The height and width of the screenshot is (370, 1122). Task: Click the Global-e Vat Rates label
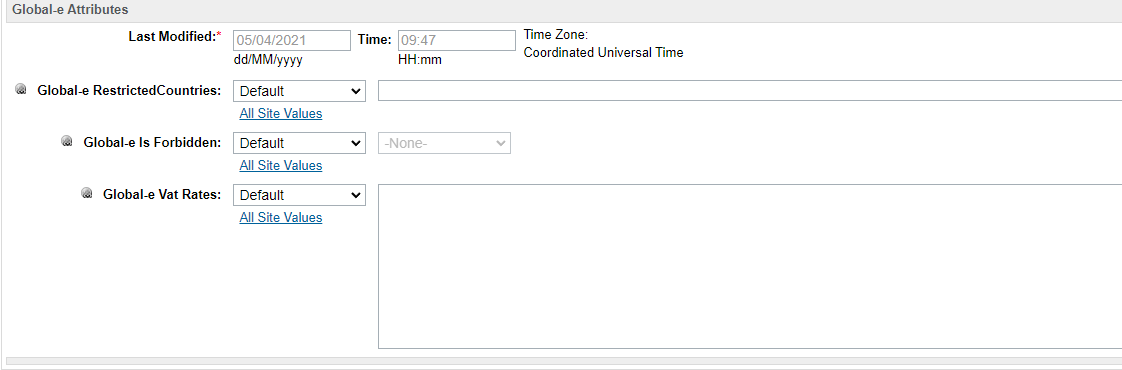[x=162, y=194]
